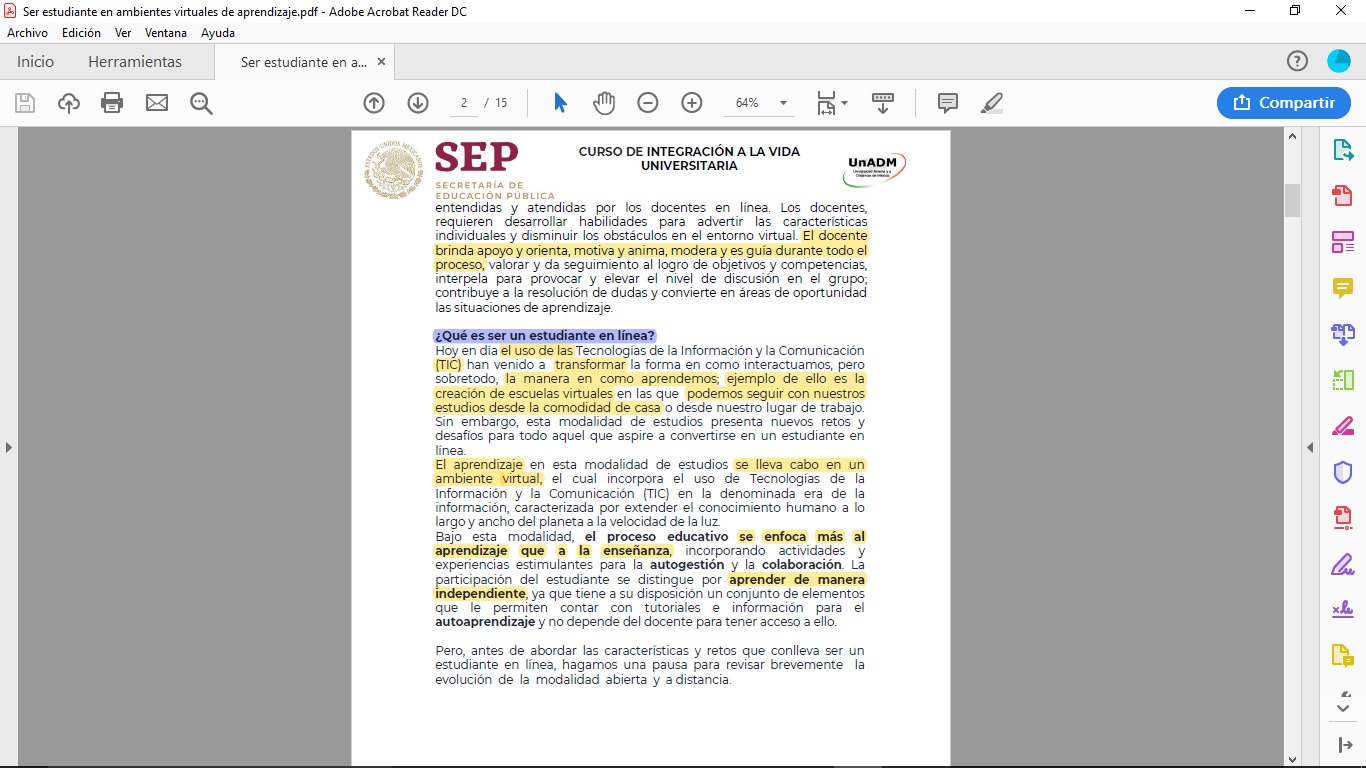
Task: Select the Hand pan tool
Action: (604, 103)
